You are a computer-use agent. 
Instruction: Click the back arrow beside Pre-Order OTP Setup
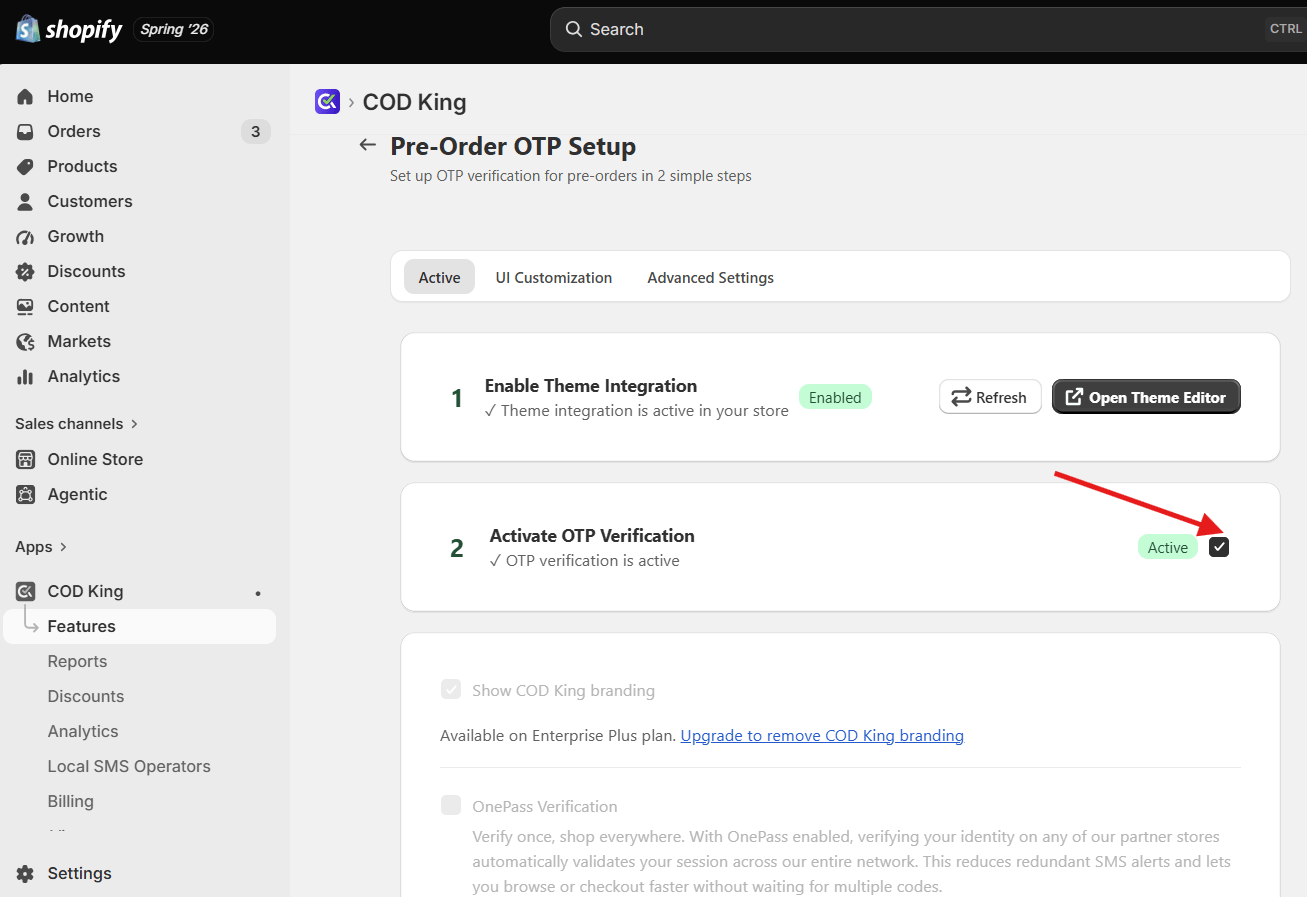[368, 145]
